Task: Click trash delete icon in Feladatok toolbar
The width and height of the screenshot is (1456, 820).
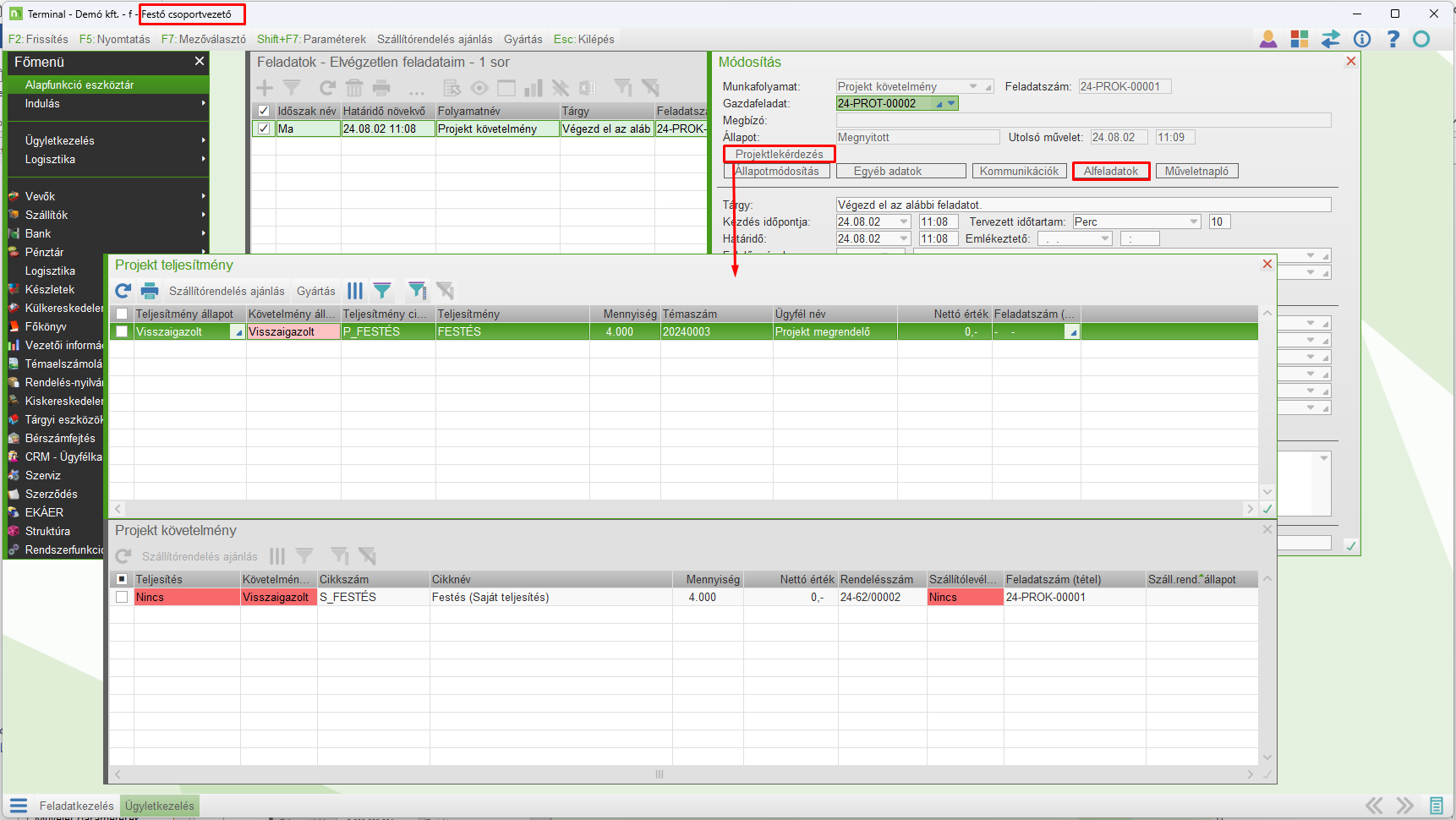Action: 354,88
